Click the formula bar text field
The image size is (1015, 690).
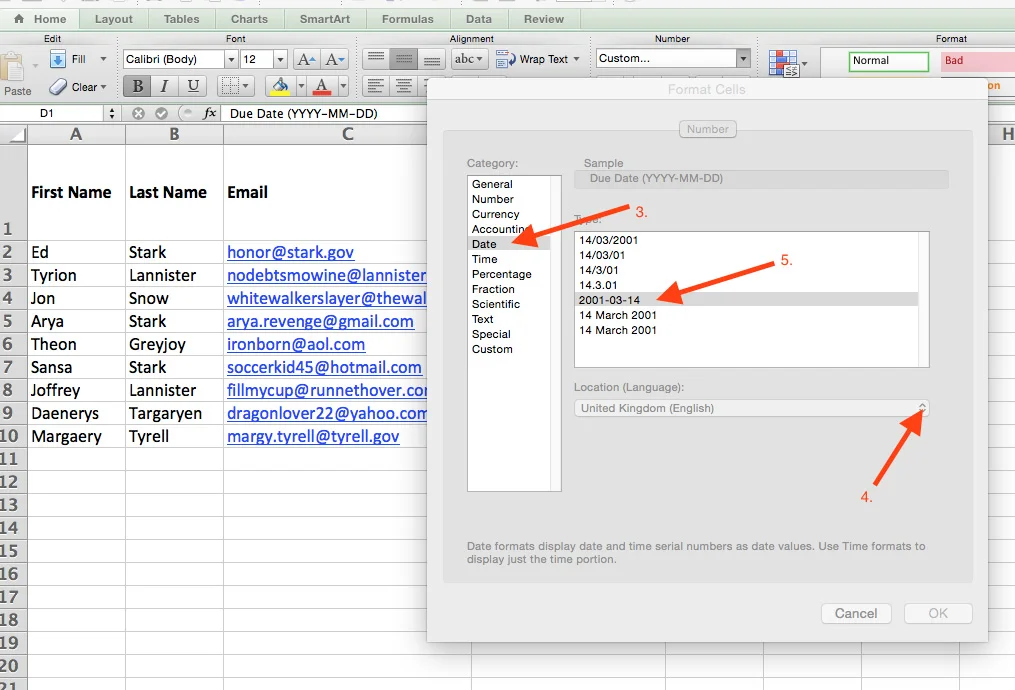324,113
